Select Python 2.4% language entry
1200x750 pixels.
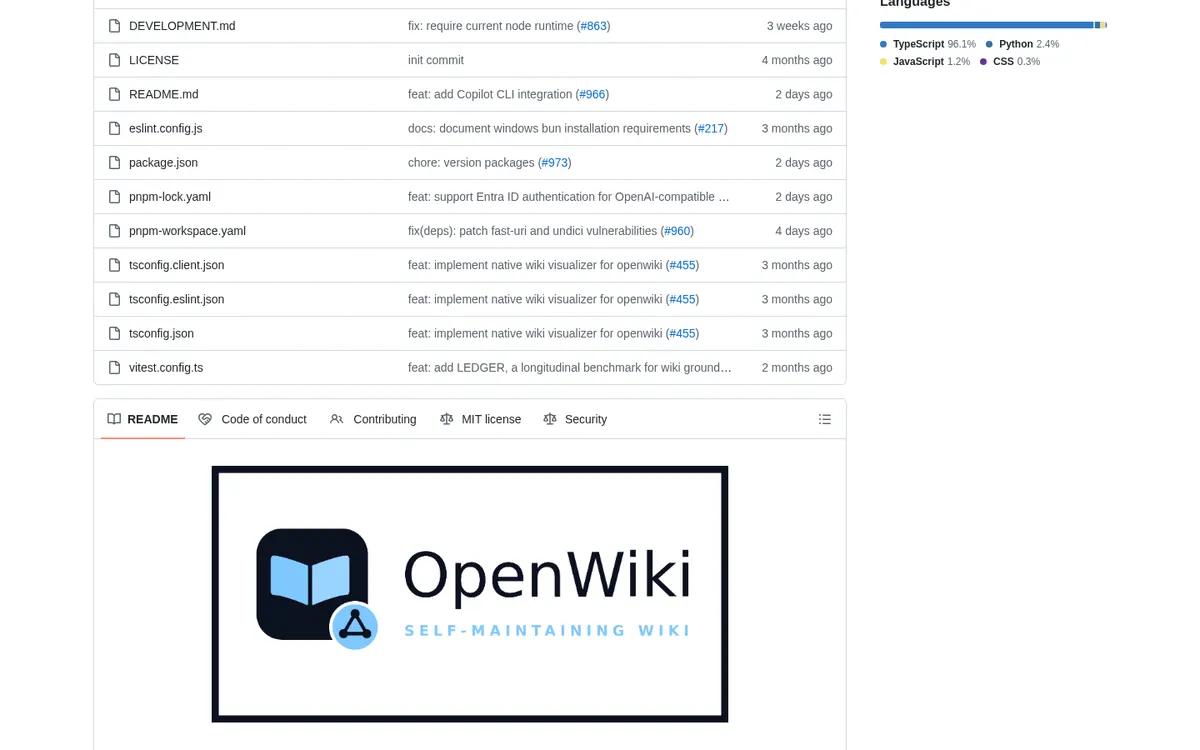pos(1022,44)
